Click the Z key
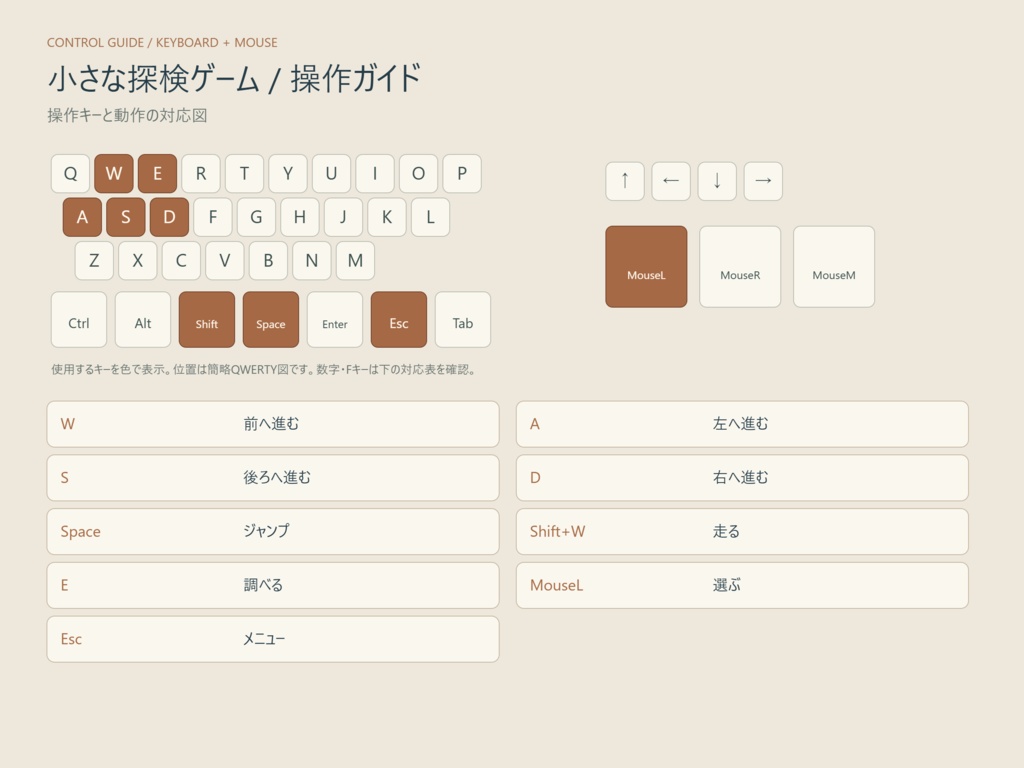 [x=94, y=261]
